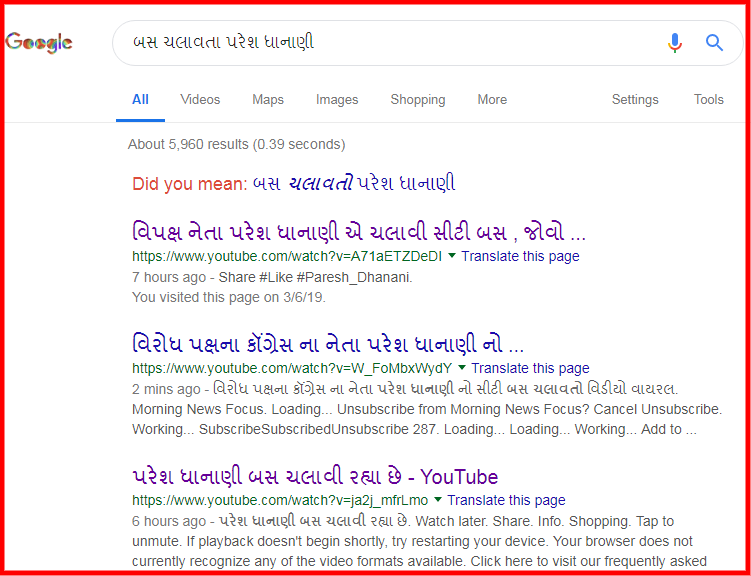Expand dropdown arrow next to ja2j_mfrLmo URL

click(437, 500)
